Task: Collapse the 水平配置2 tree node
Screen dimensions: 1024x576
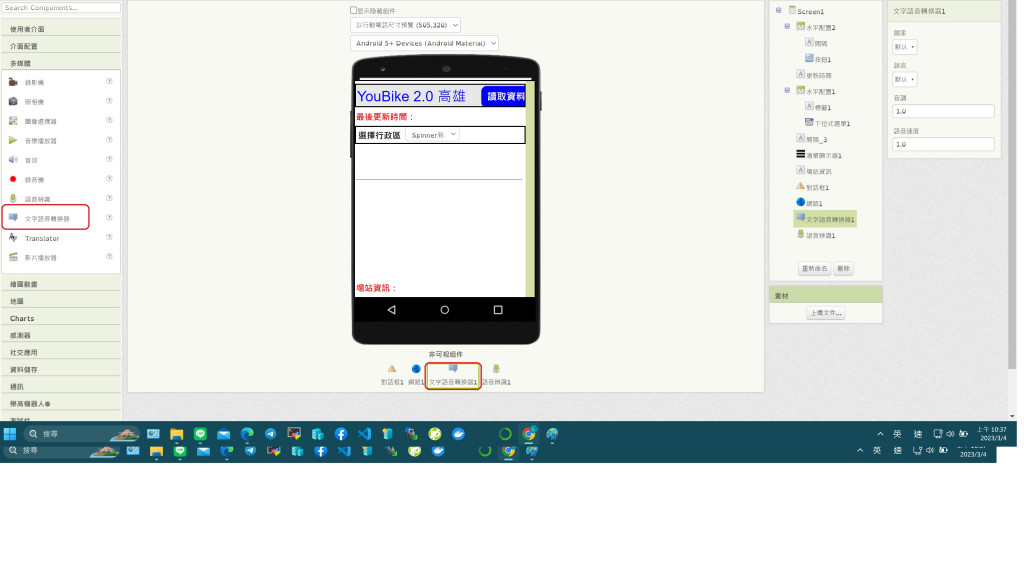Action: tap(787, 27)
